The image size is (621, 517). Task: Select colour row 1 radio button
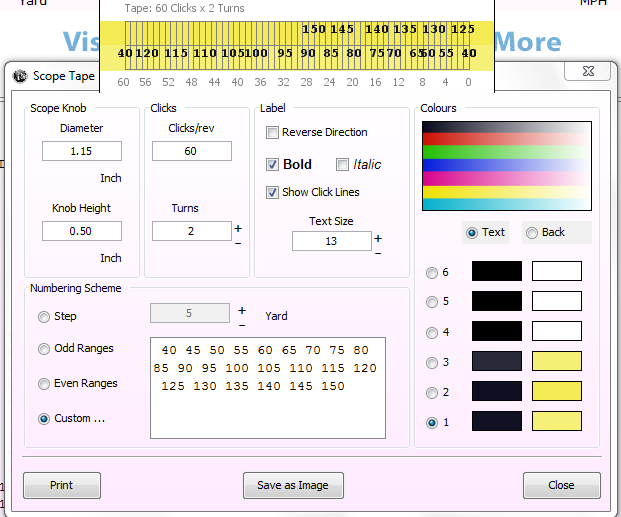[432, 423]
